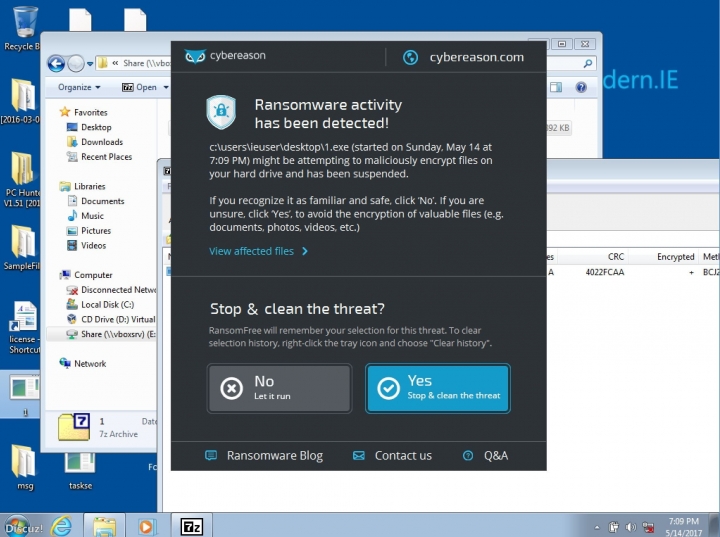The image size is (720, 537).
Task: Click Yes to stop and clean the threat
Action: [438, 388]
